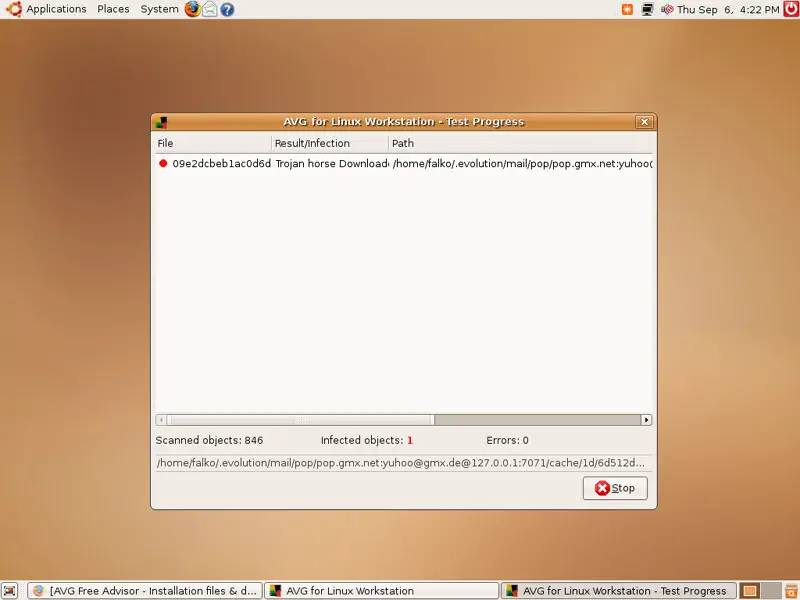Switch to the first workspace
Viewport: 800px width, 600px height.
749,591
